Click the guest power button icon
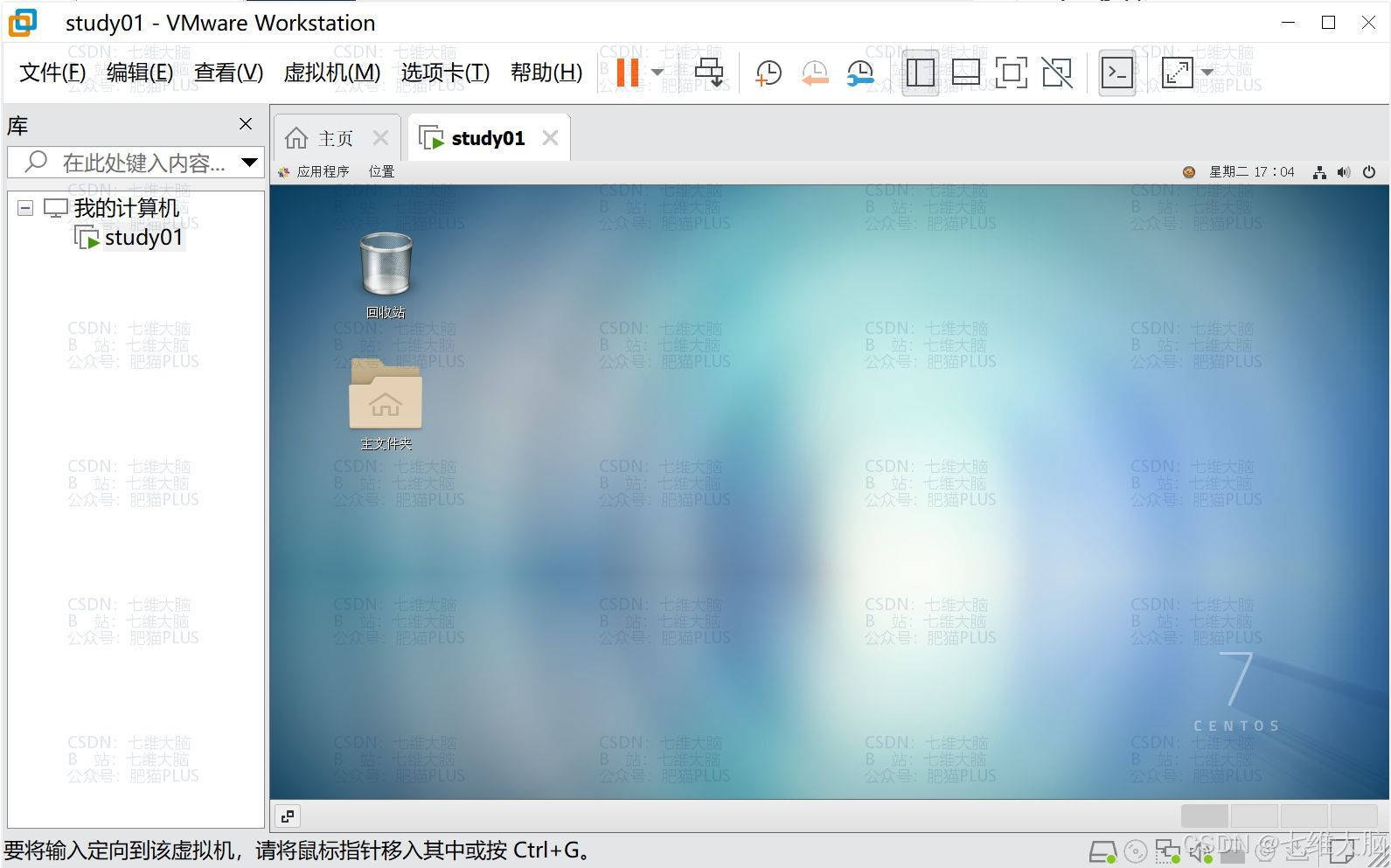 [1369, 172]
